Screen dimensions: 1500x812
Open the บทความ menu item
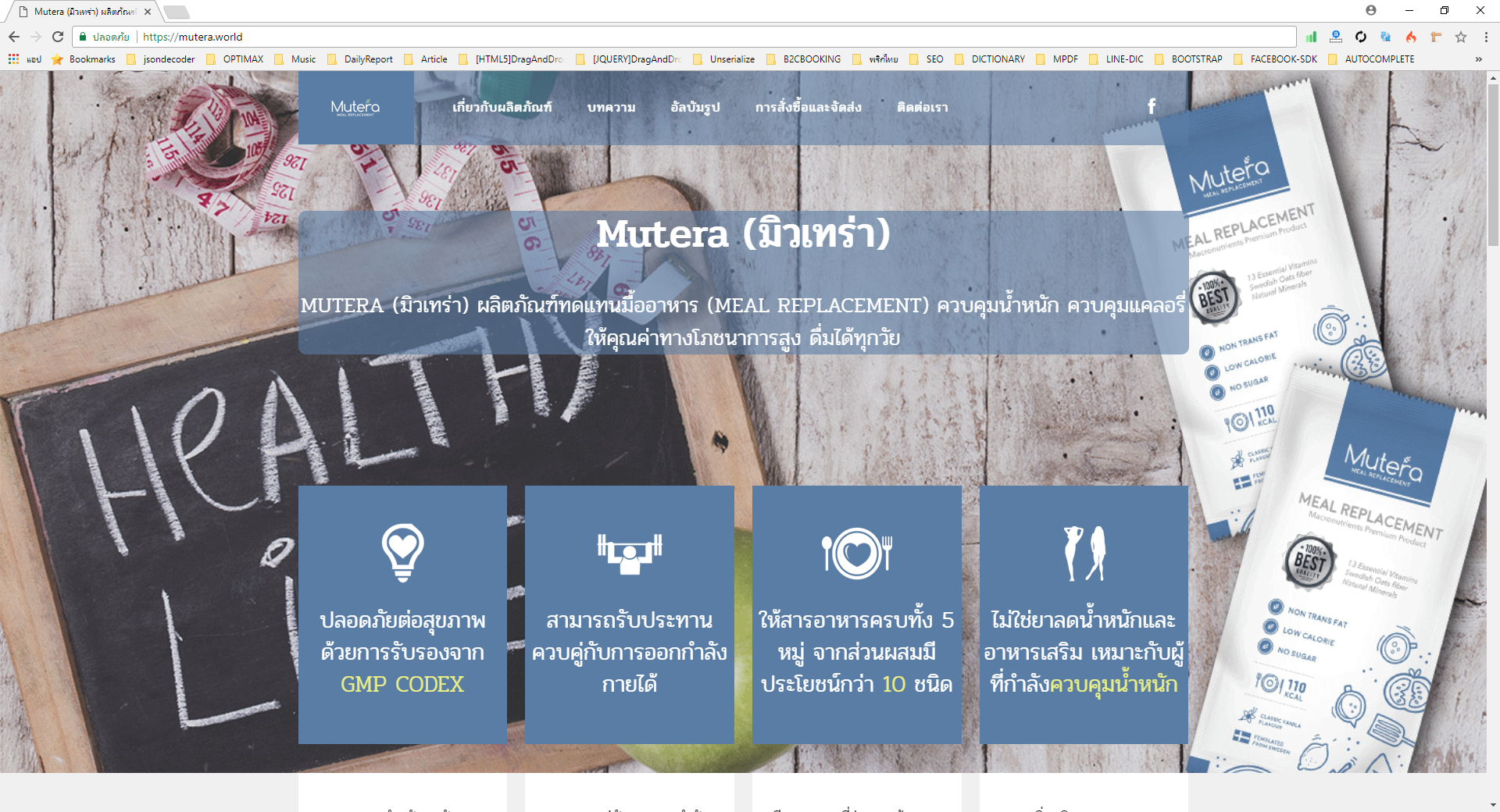[612, 107]
